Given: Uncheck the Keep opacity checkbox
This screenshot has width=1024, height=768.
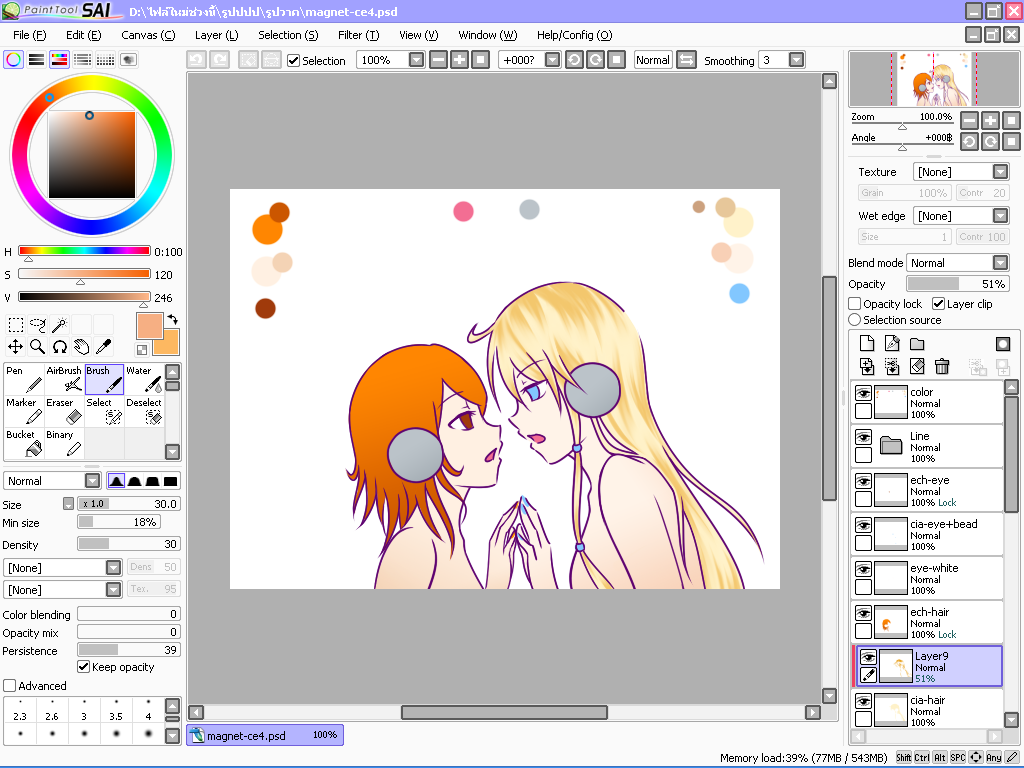Looking at the screenshot, I should pos(83,667).
